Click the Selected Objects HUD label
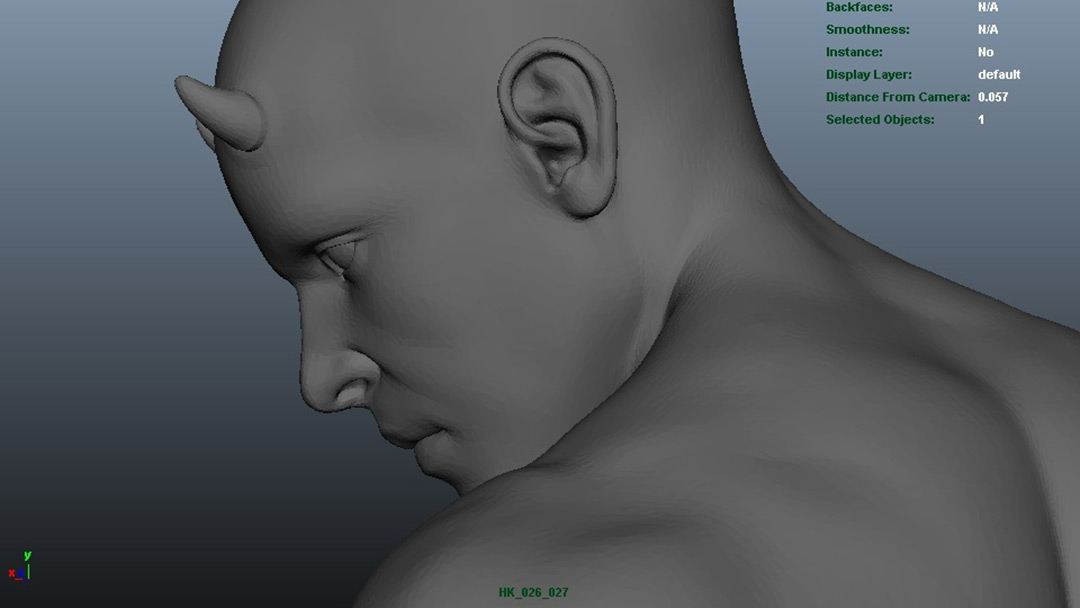This screenshot has height=608, width=1080. click(x=879, y=120)
